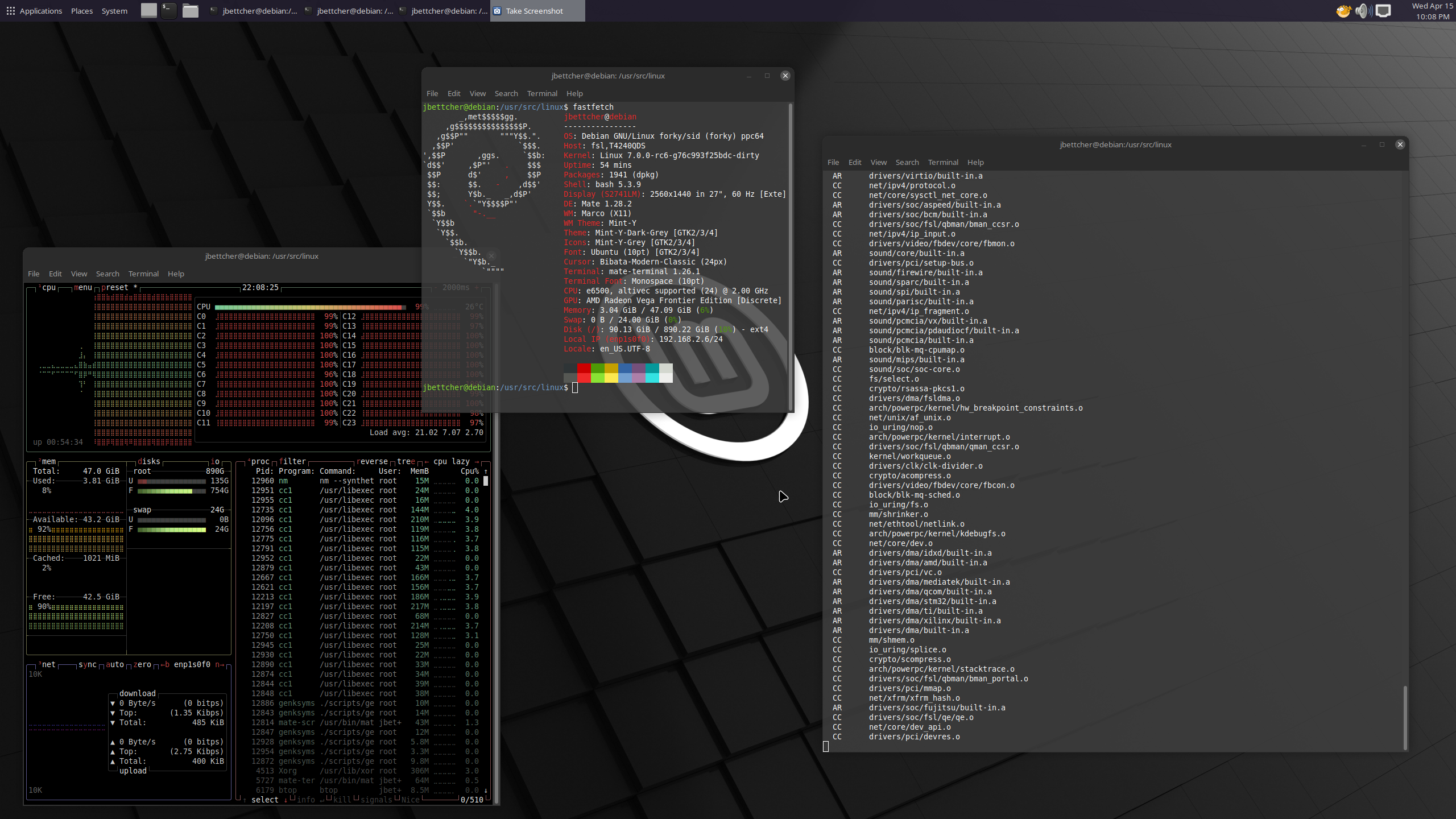Click btop 'Nice' process action
This screenshot has width=1456, height=819.
tap(411, 800)
